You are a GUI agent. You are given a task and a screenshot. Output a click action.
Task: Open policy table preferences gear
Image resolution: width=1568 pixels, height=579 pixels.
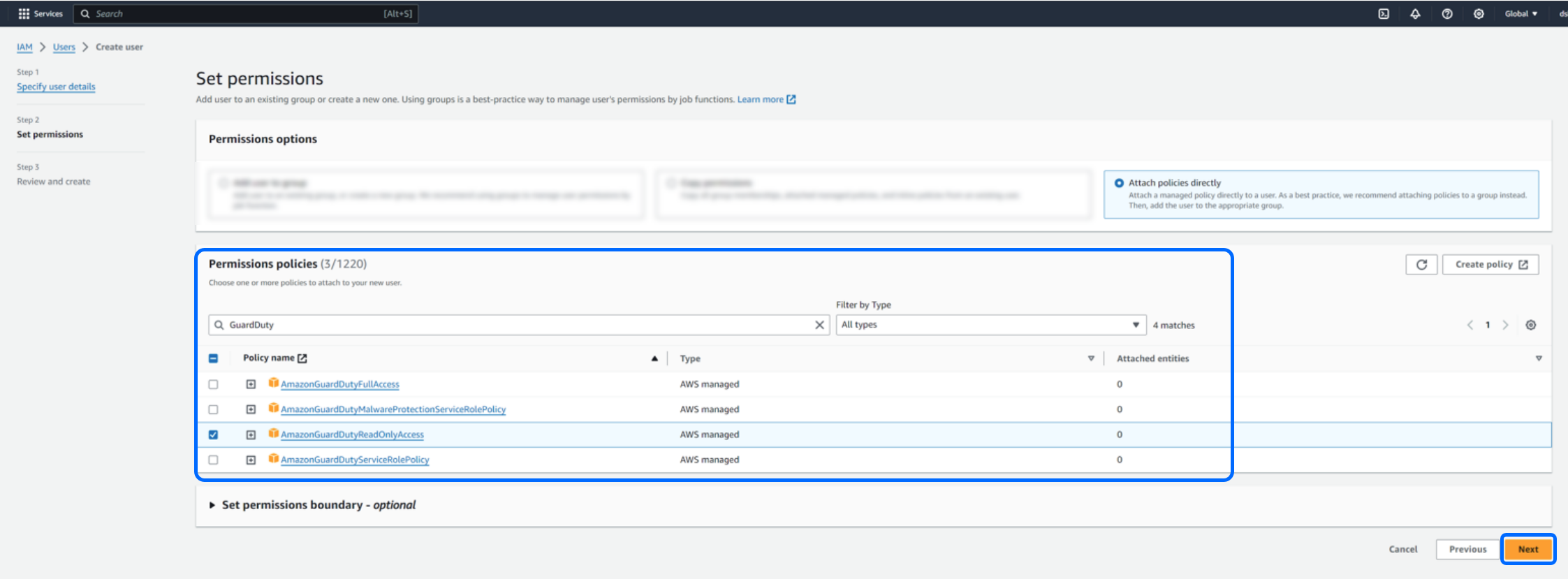(x=1531, y=325)
